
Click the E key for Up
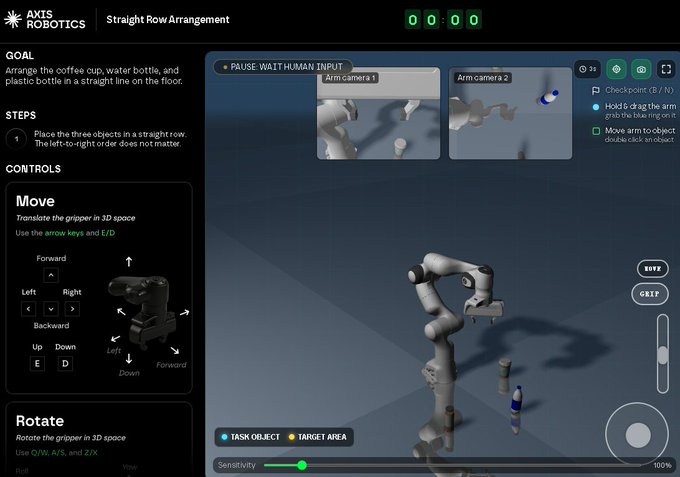37,363
